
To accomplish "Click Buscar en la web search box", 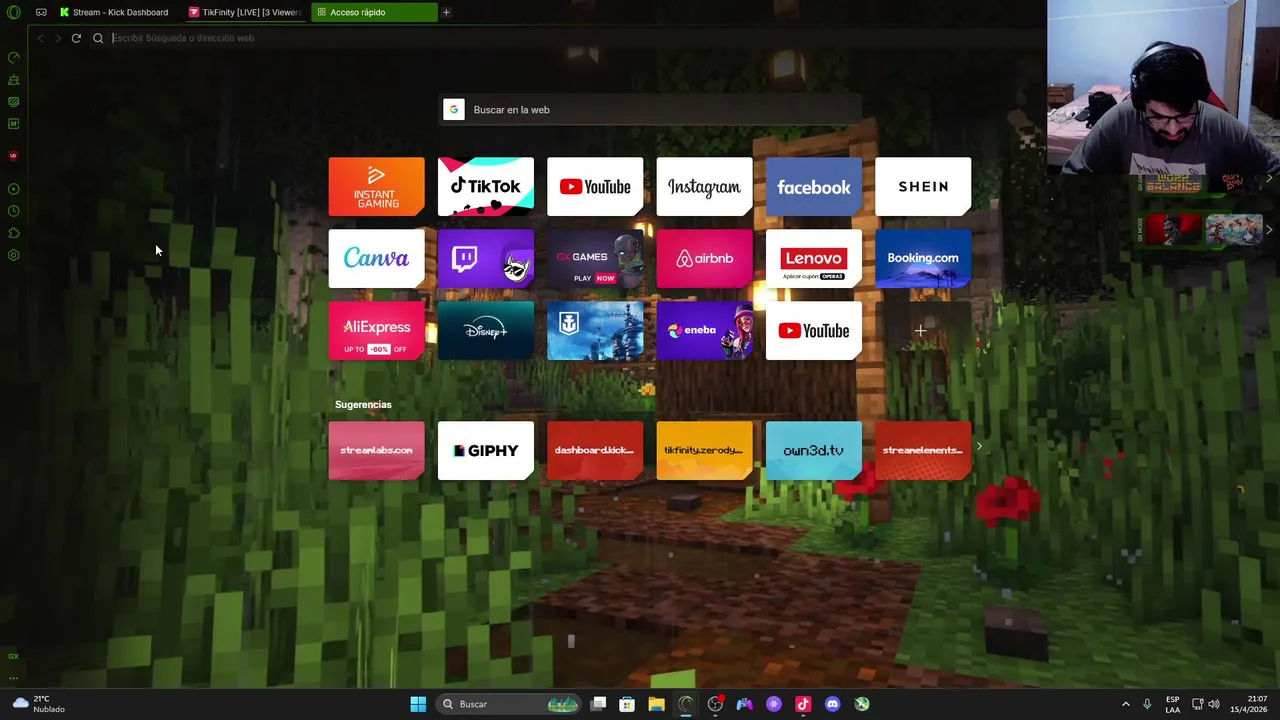I will pos(651,110).
